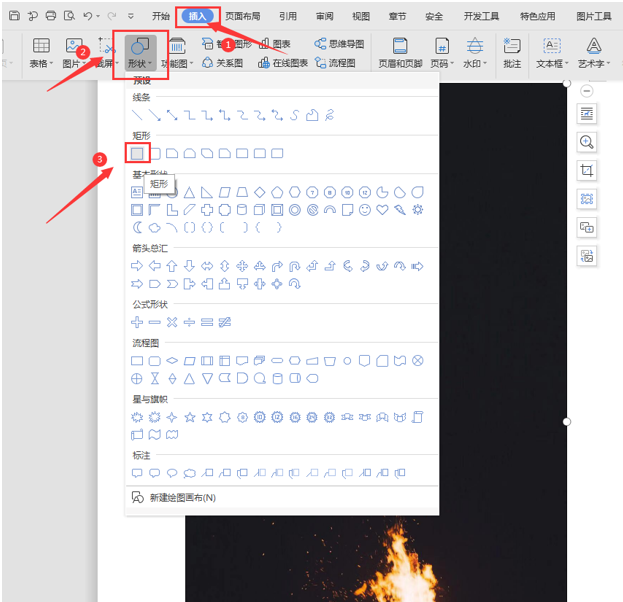Select the up arrow under 箭头总汇
This screenshot has width=623, height=602.
tap(172, 266)
